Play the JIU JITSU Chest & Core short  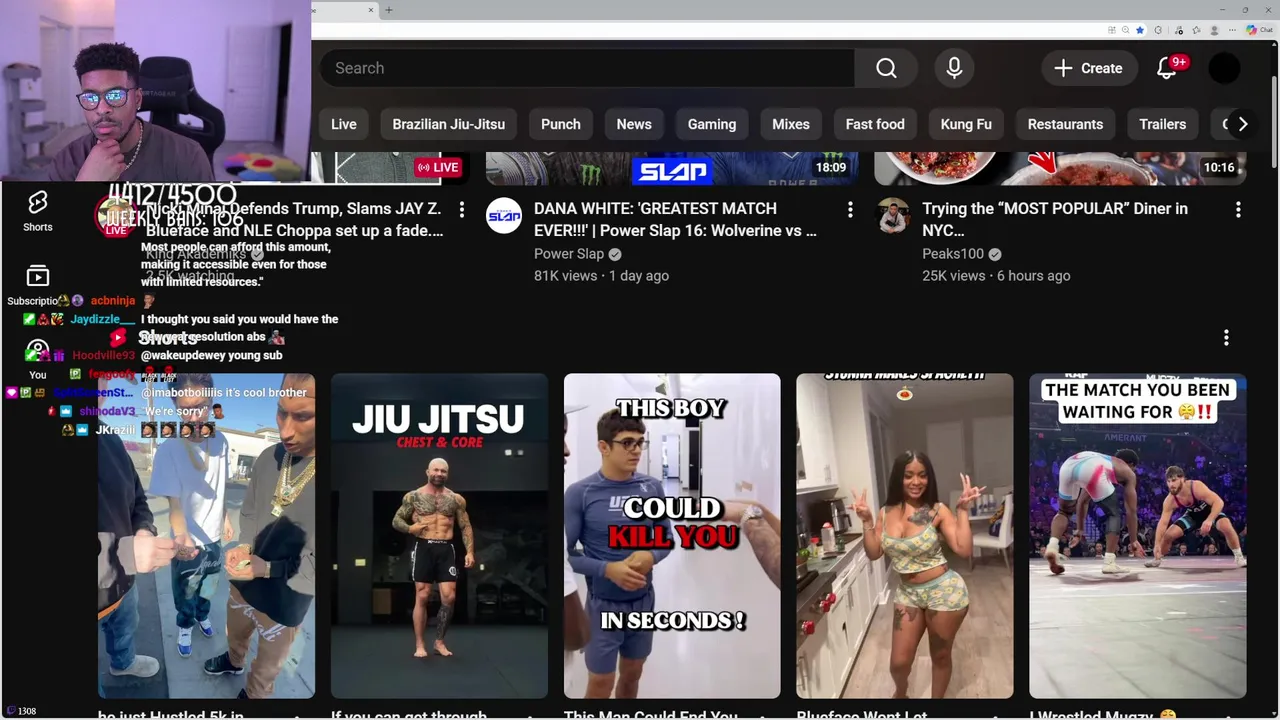[x=439, y=536]
